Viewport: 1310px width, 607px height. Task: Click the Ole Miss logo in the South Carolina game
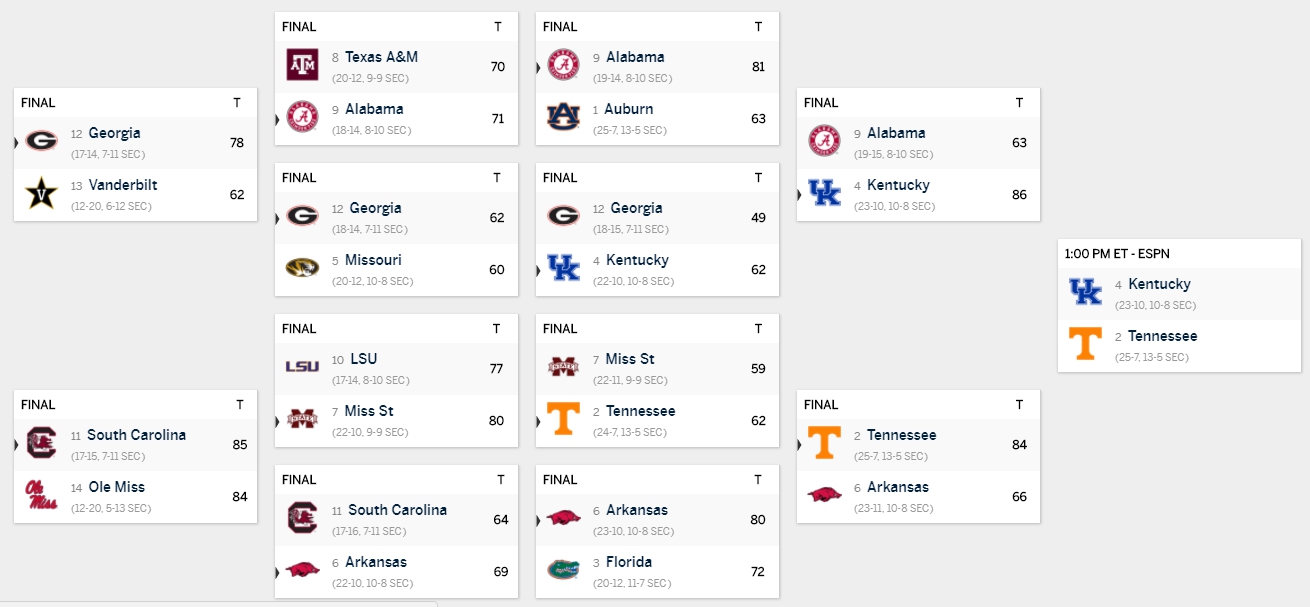(x=41, y=495)
